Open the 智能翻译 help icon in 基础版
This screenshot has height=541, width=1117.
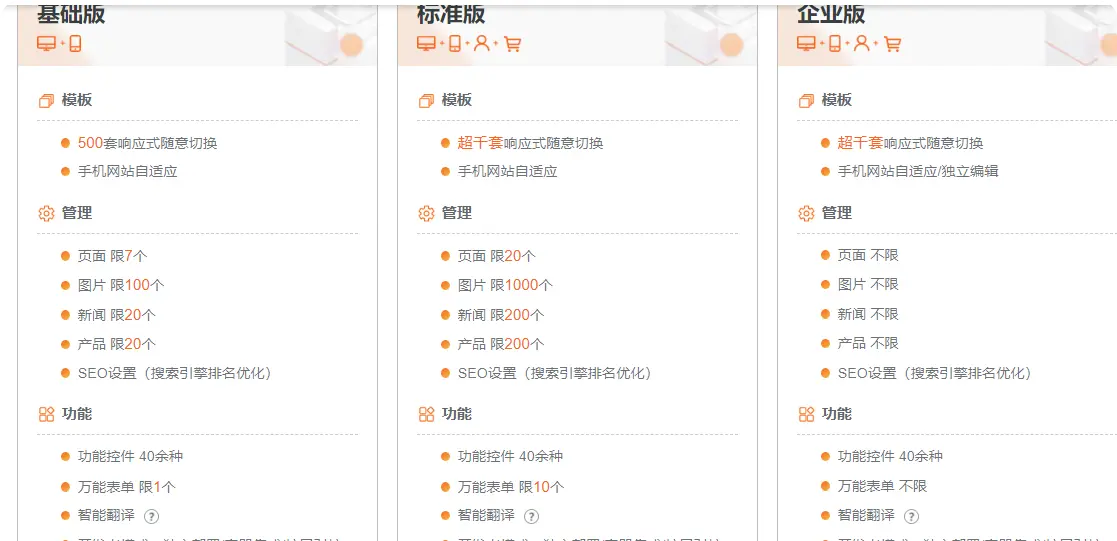[x=151, y=516]
